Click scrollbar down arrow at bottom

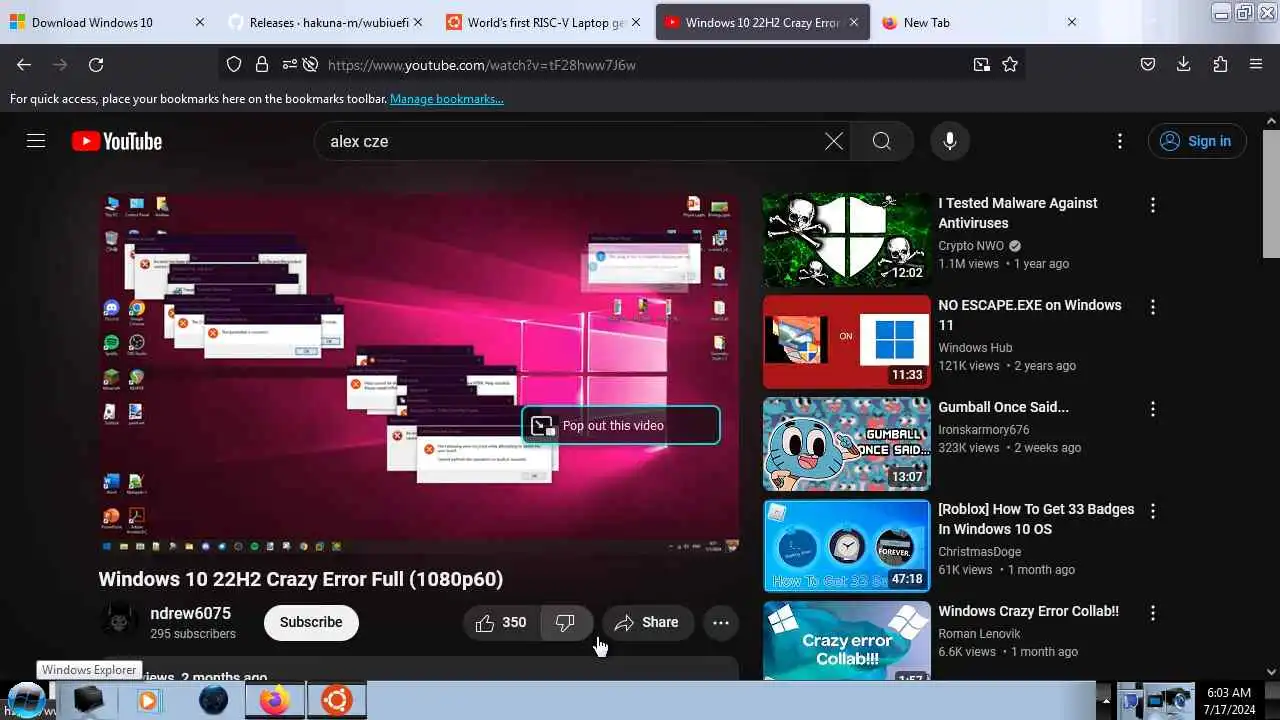click(1271, 672)
